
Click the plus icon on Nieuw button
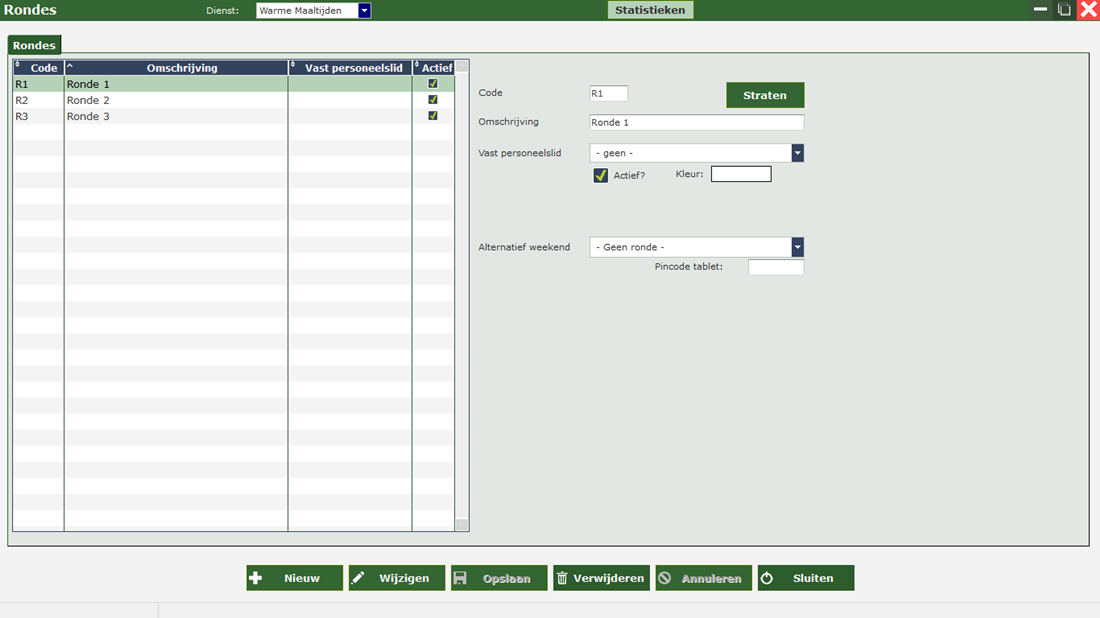click(256, 578)
